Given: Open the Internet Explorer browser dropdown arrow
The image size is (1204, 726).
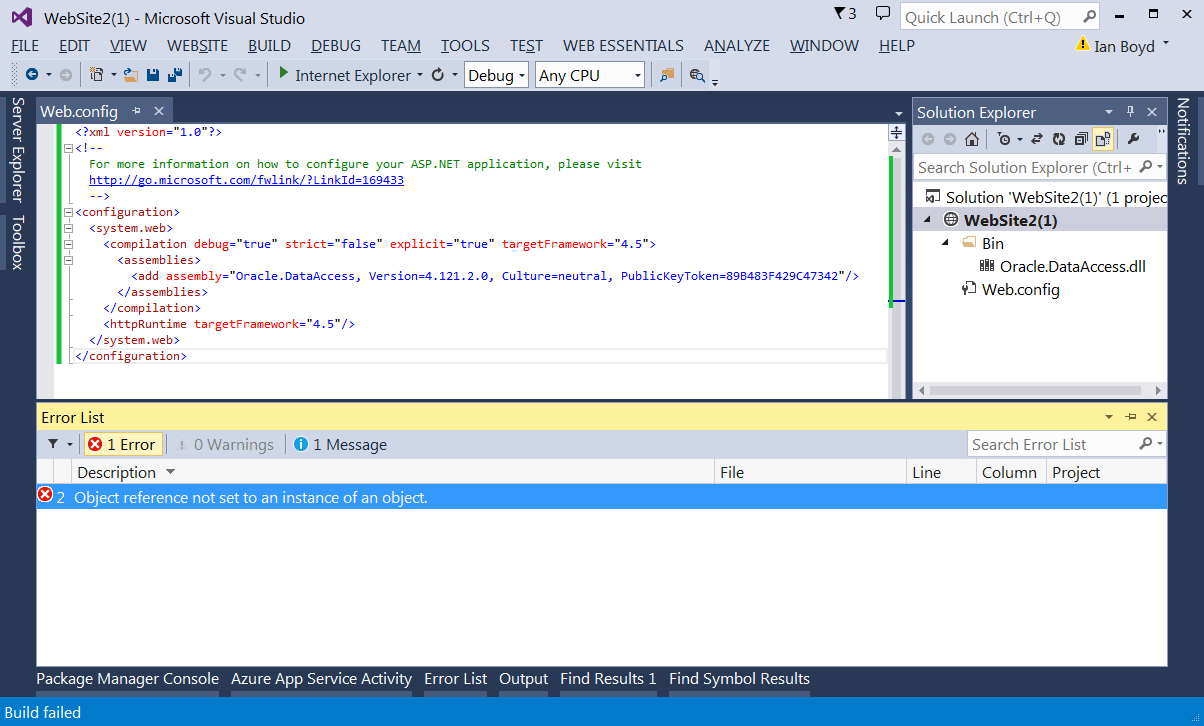Looking at the screenshot, I should (x=420, y=75).
